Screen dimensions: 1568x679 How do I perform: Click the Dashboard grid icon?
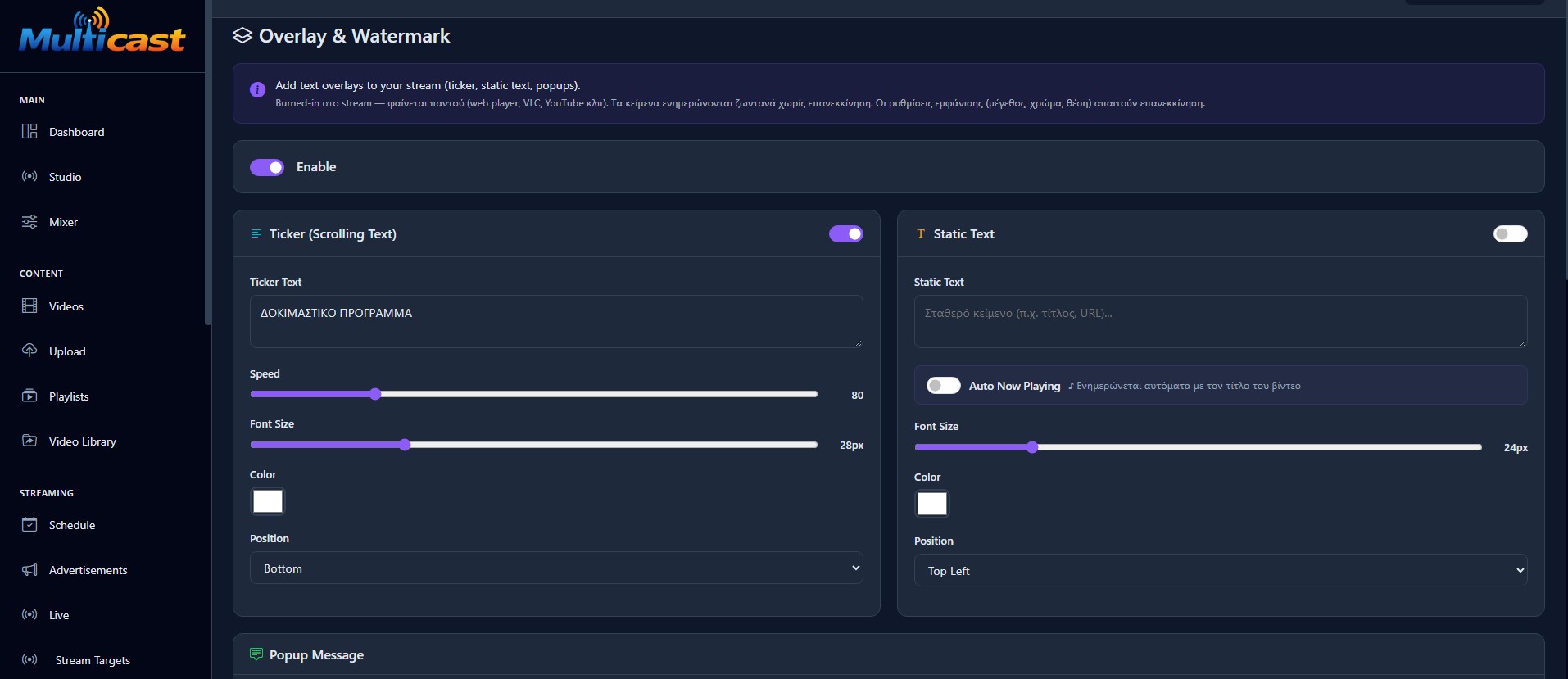click(29, 131)
